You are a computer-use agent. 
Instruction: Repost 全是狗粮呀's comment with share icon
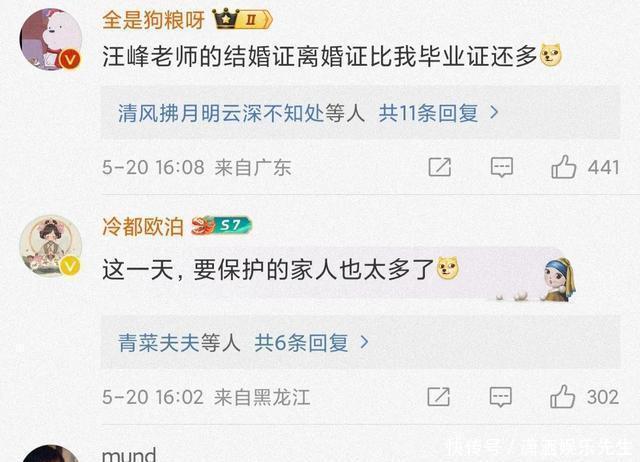click(x=440, y=167)
